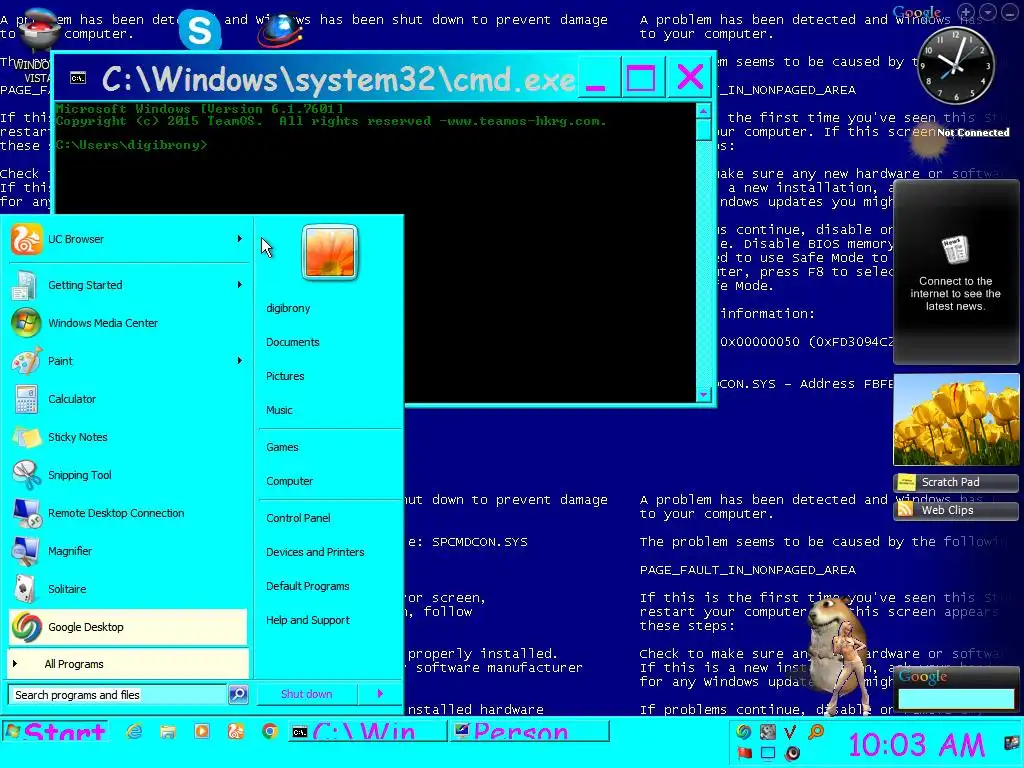Click the Shut down button
The width and height of the screenshot is (1024, 768).
click(x=307, y=694)
